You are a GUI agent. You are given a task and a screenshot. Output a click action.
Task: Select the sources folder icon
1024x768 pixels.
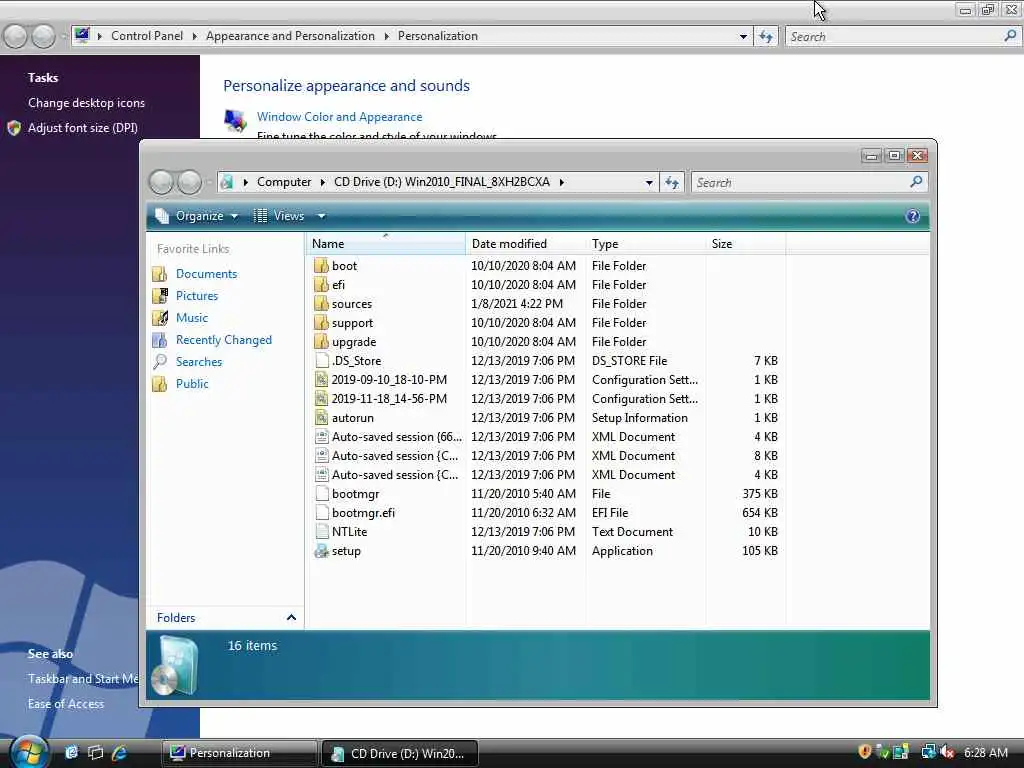(321, 303)
